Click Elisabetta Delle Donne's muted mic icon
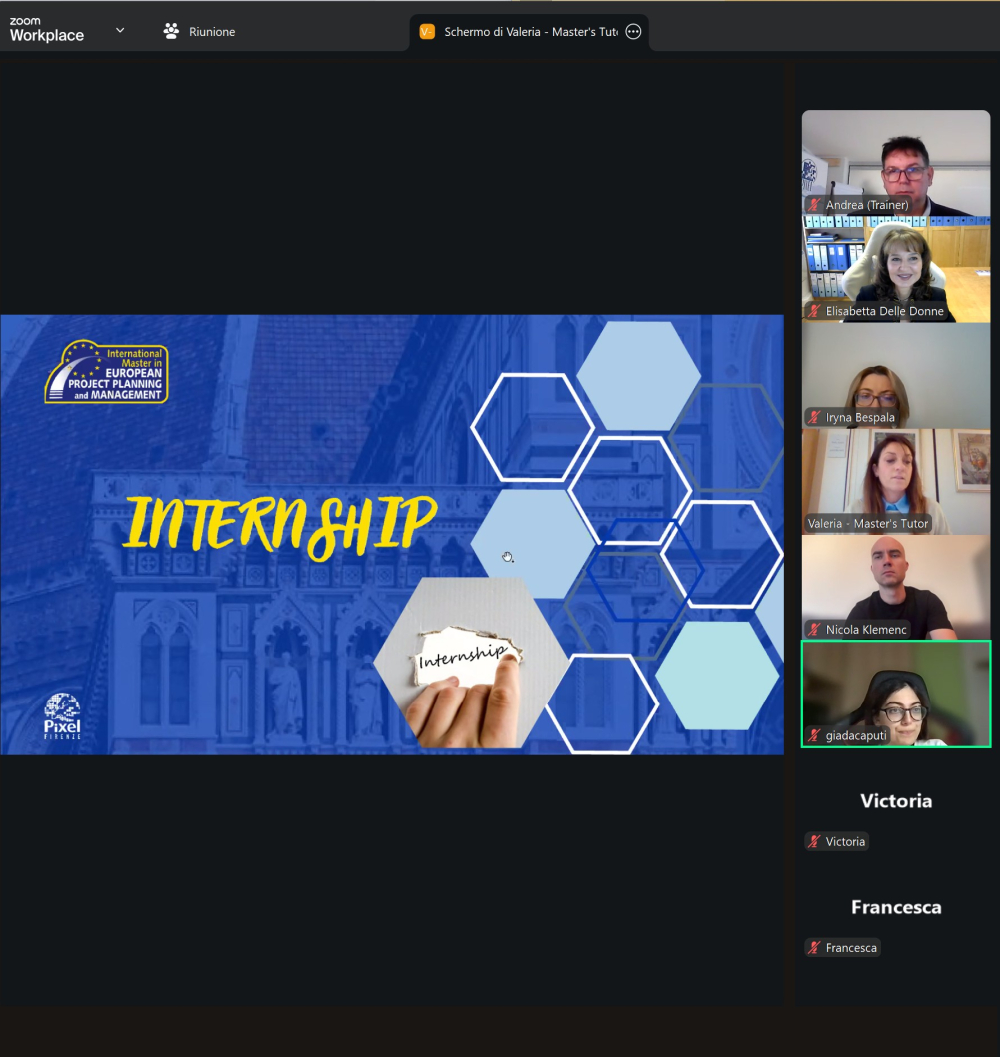Screen dimensions: 1000x1057 tap(815, 311)
